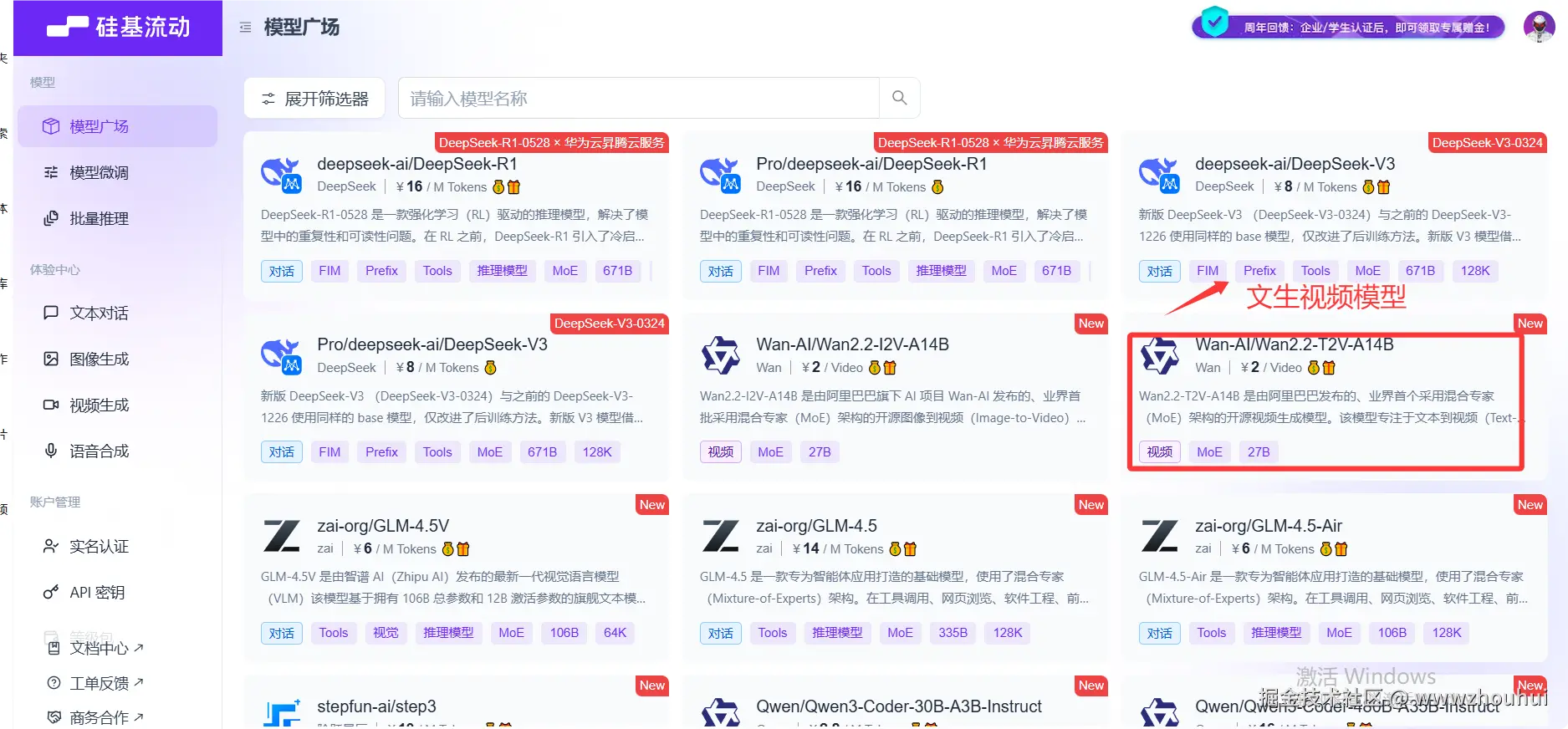Screen dimensions: 1568x729
Task: Click the 硅基流动 logo
Action: tap(118, 28)
